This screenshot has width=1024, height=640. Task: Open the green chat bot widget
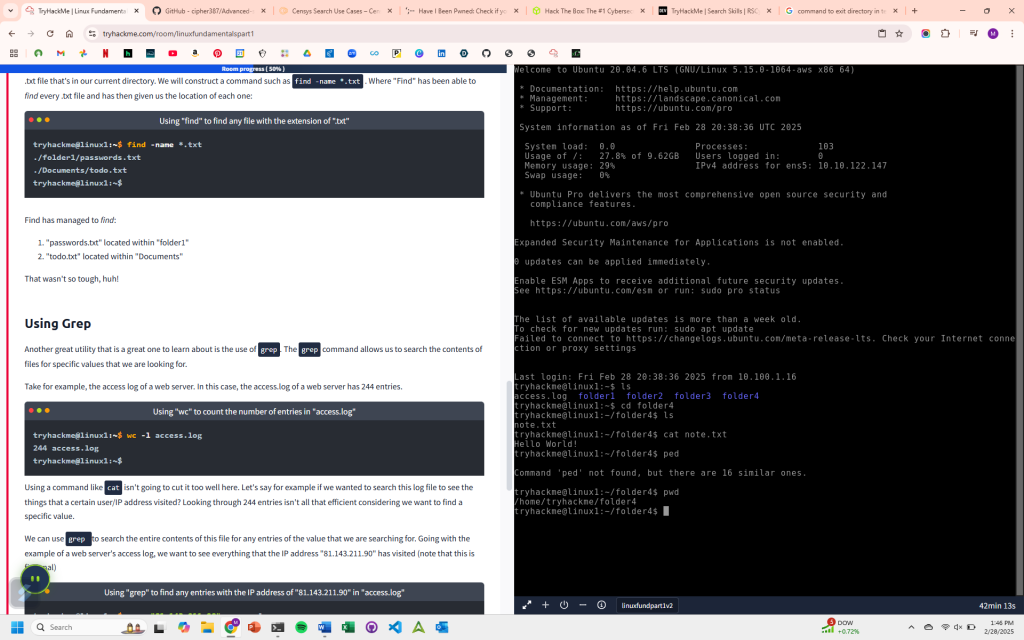click(34, 579)
